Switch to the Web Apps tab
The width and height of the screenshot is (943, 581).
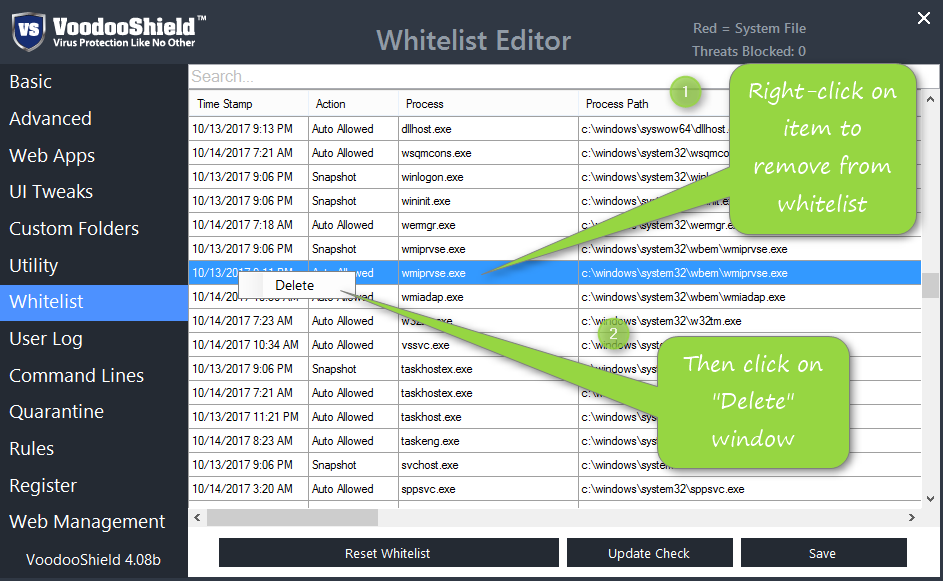pos(94,155)
